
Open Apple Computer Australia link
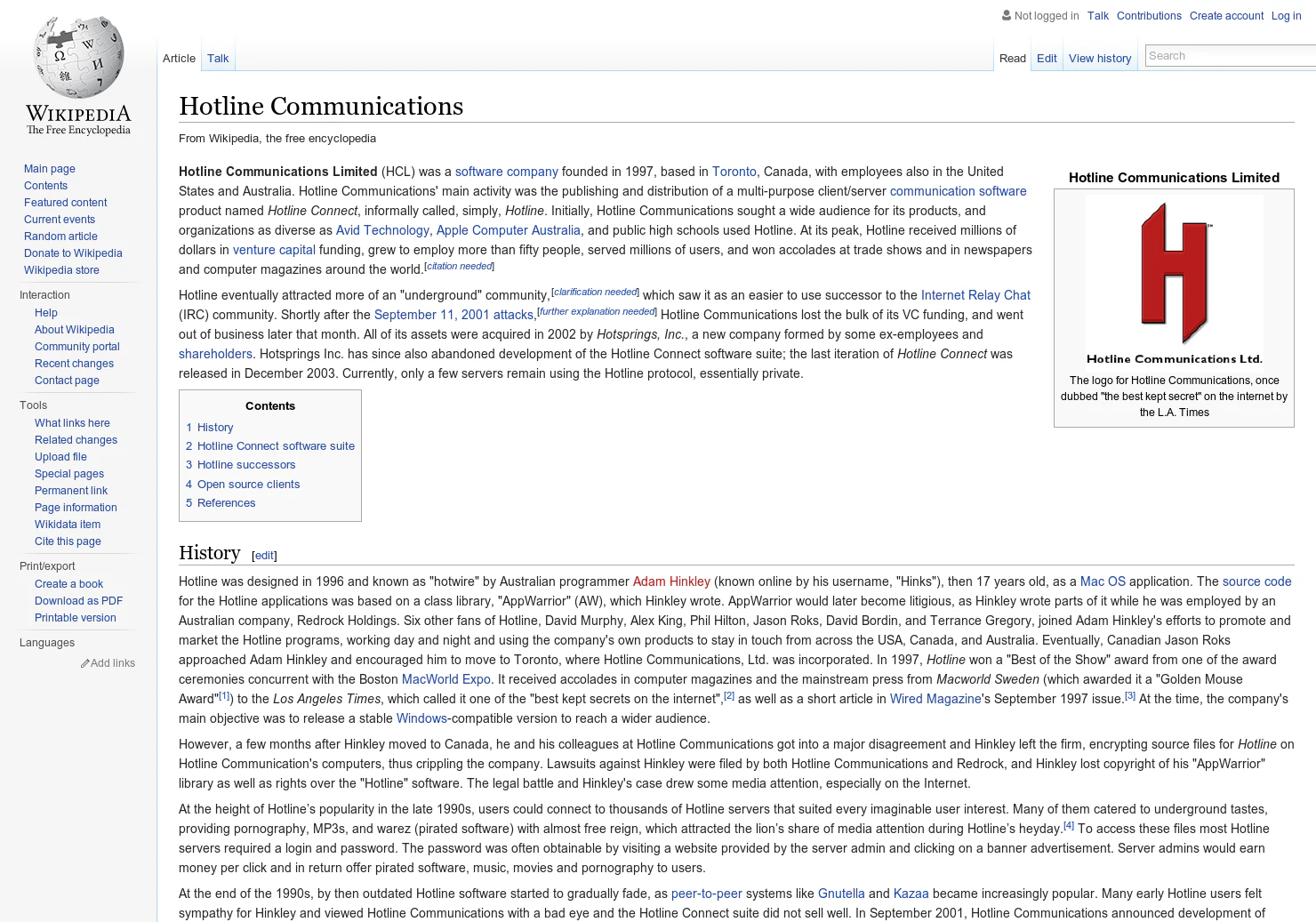[x=509, y=230]
